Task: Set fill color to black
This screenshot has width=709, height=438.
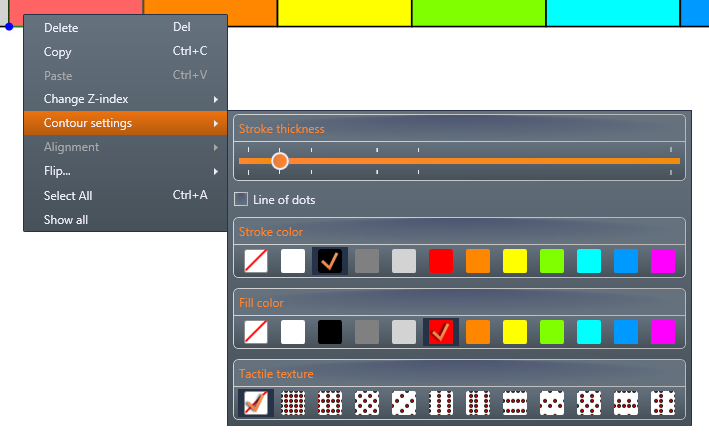Action: (x=330, y=332)
